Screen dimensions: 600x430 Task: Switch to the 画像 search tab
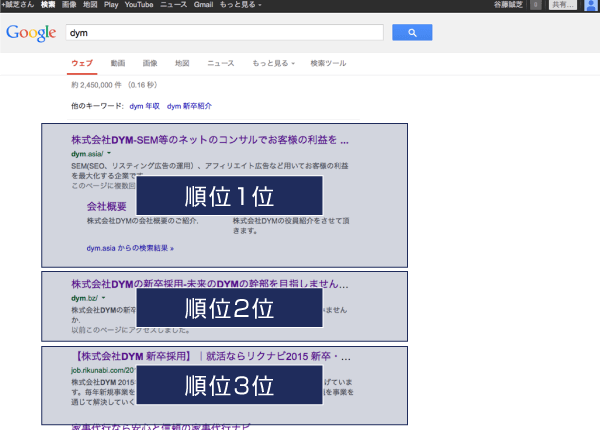coord(150,63)
